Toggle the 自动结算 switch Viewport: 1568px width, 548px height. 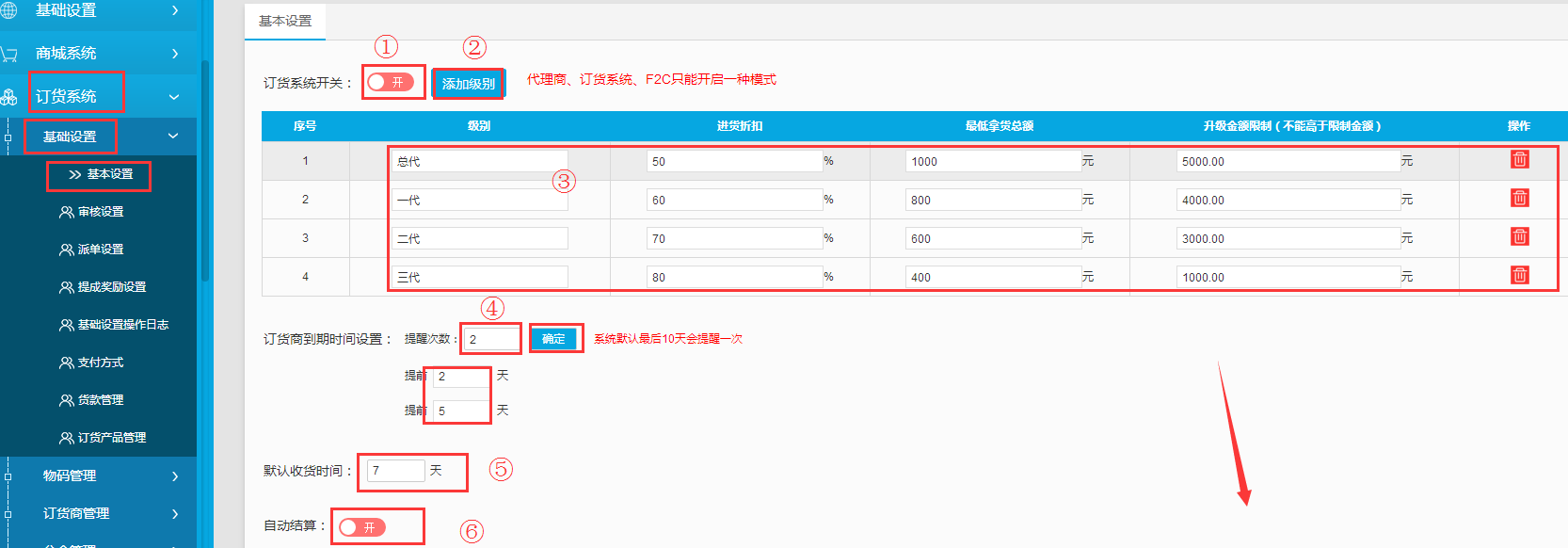(362, 527)
